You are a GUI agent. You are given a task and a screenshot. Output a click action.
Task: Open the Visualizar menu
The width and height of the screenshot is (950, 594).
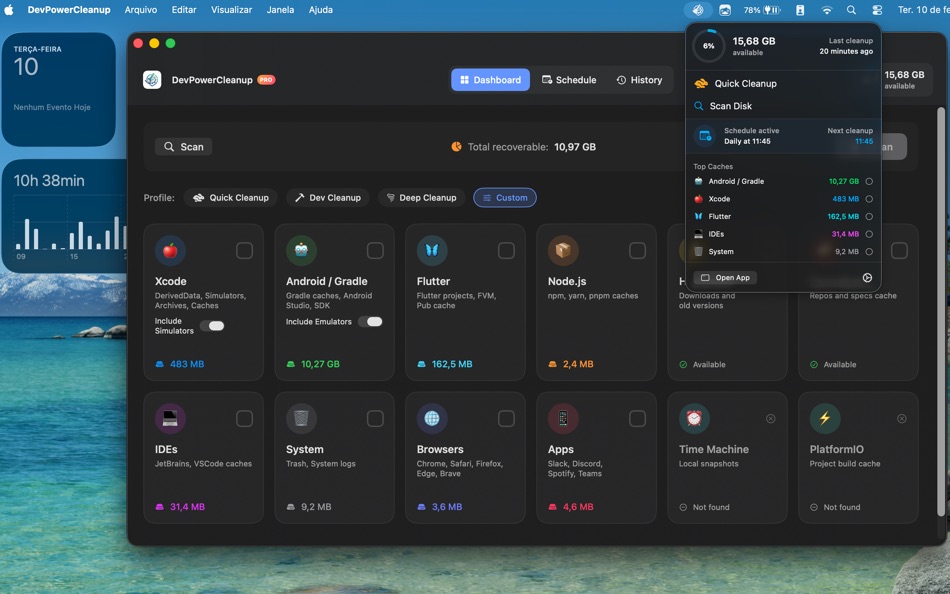[x=231, y=10]
